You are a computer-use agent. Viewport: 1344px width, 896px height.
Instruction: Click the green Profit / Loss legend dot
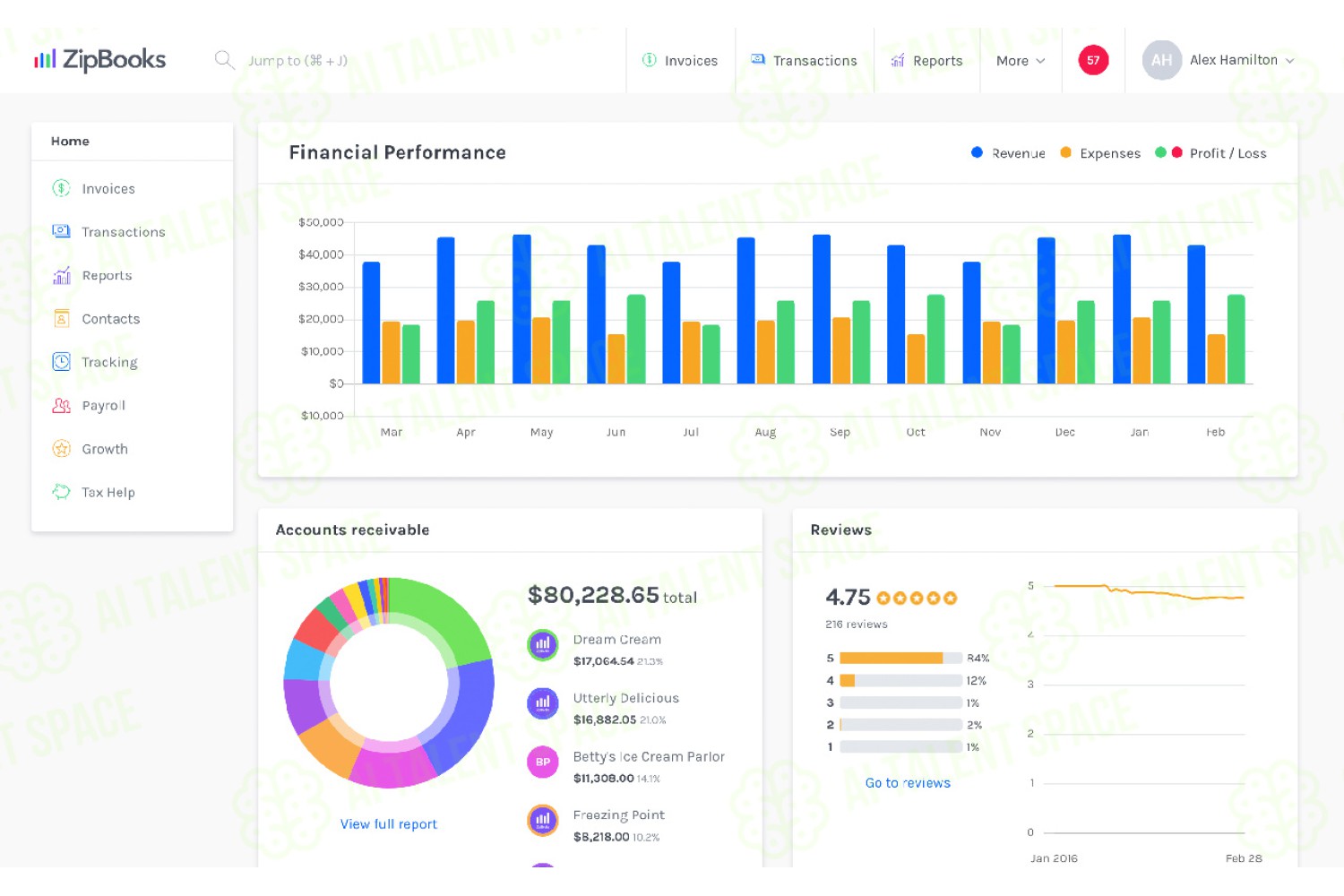pyautogui.click(x=1160, y=152)
